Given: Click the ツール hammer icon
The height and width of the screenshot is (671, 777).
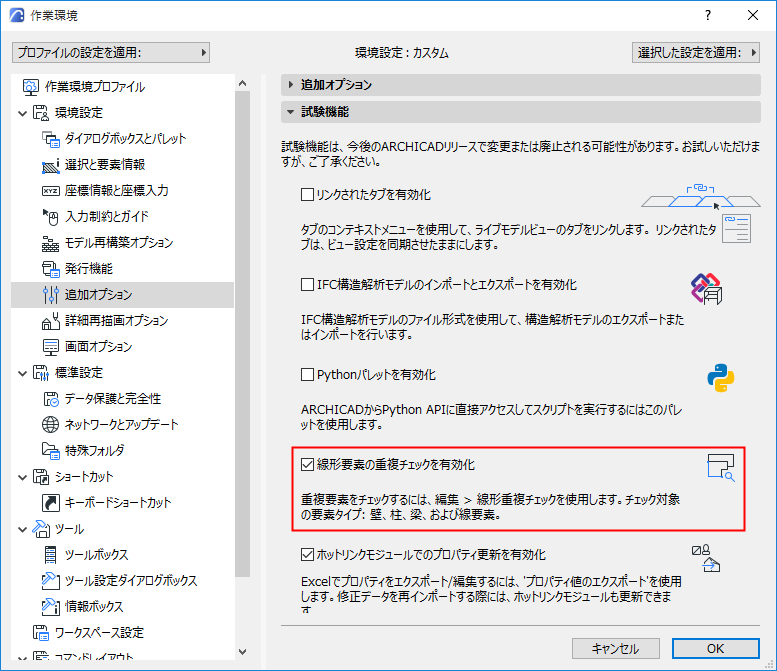Looking at the screenshot, I should coord(41,529).
